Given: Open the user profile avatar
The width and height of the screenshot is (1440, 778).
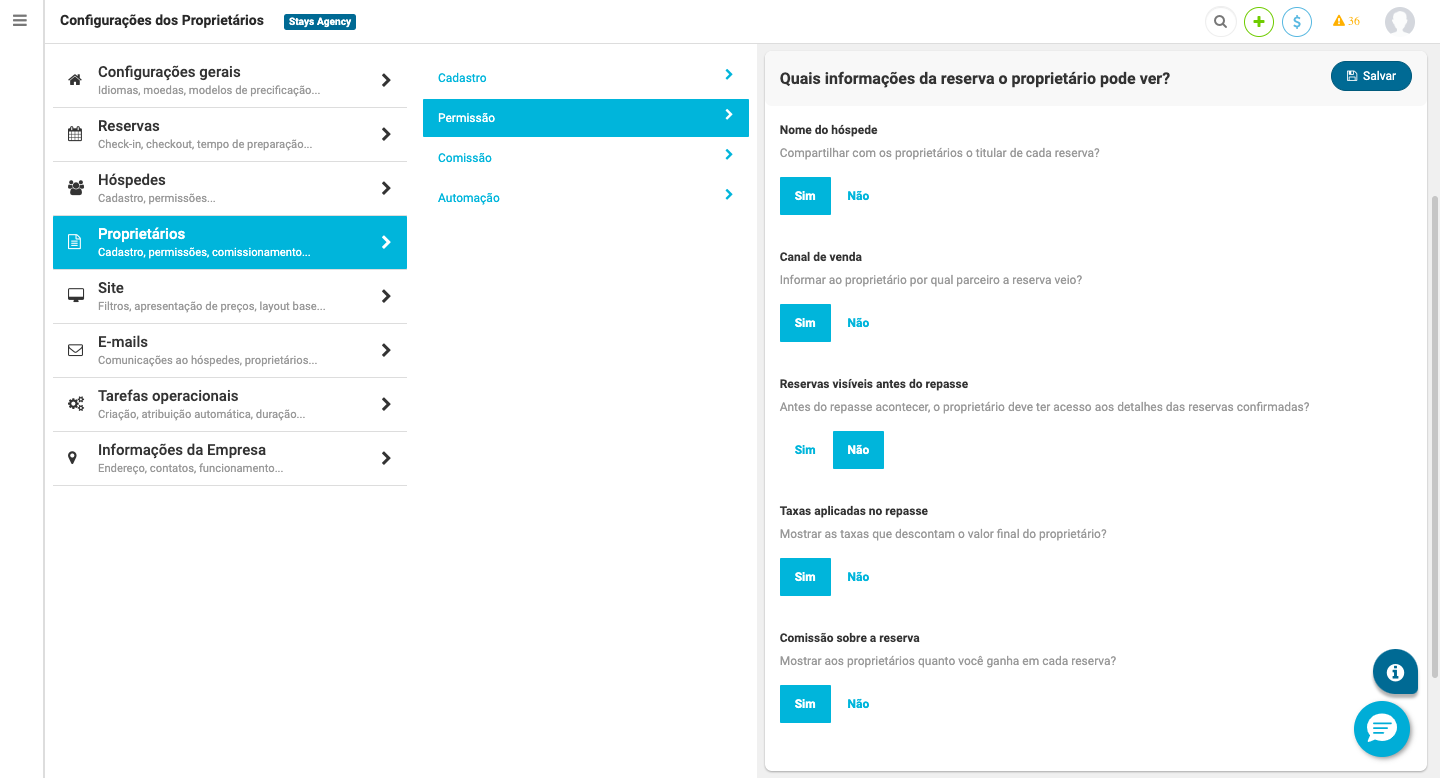Looking at the screenshot, I should (1400, 21).
